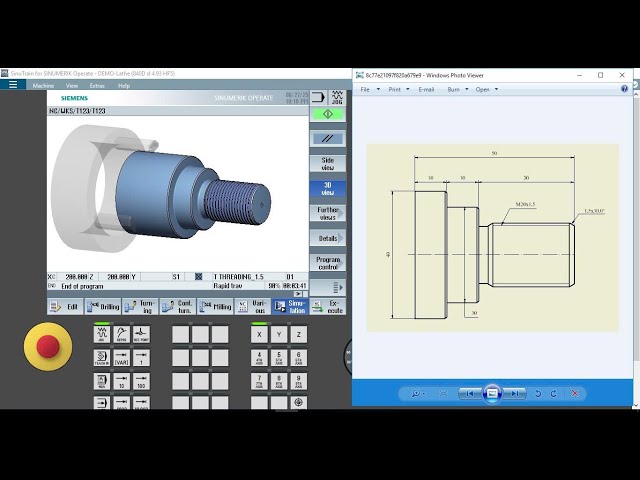Expand the Open dropdown in Photo Viewer
The image size is (640, 480).
(x=487, y=89)
